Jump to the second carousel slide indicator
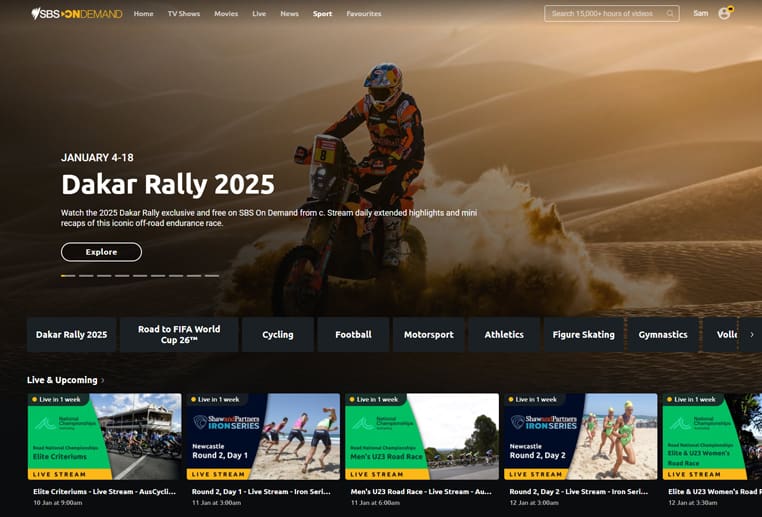The height and width of the screenshot is (517, 762). pos(86,276)
